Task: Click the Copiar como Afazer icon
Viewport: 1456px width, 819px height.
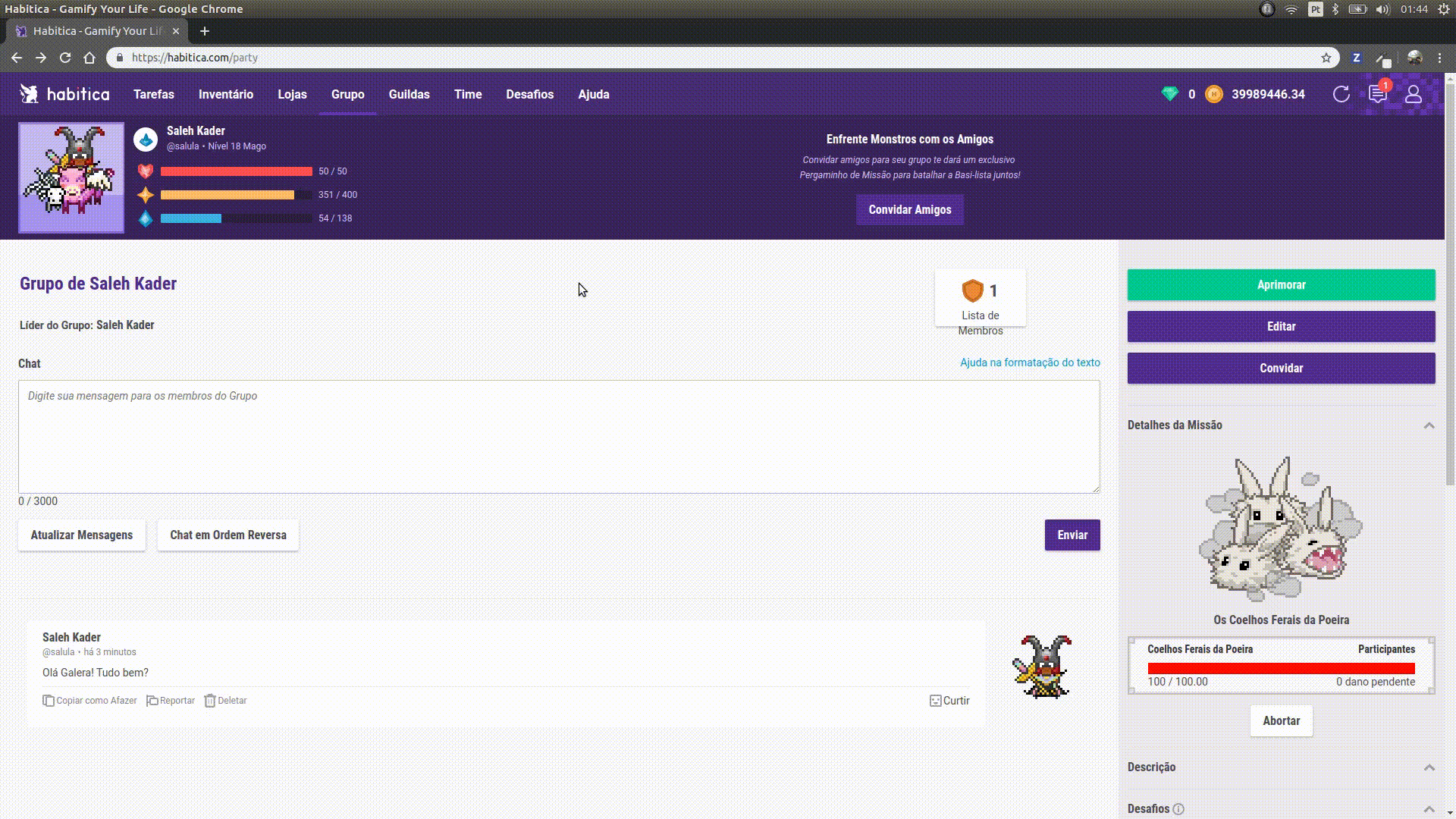Action: 49,701
